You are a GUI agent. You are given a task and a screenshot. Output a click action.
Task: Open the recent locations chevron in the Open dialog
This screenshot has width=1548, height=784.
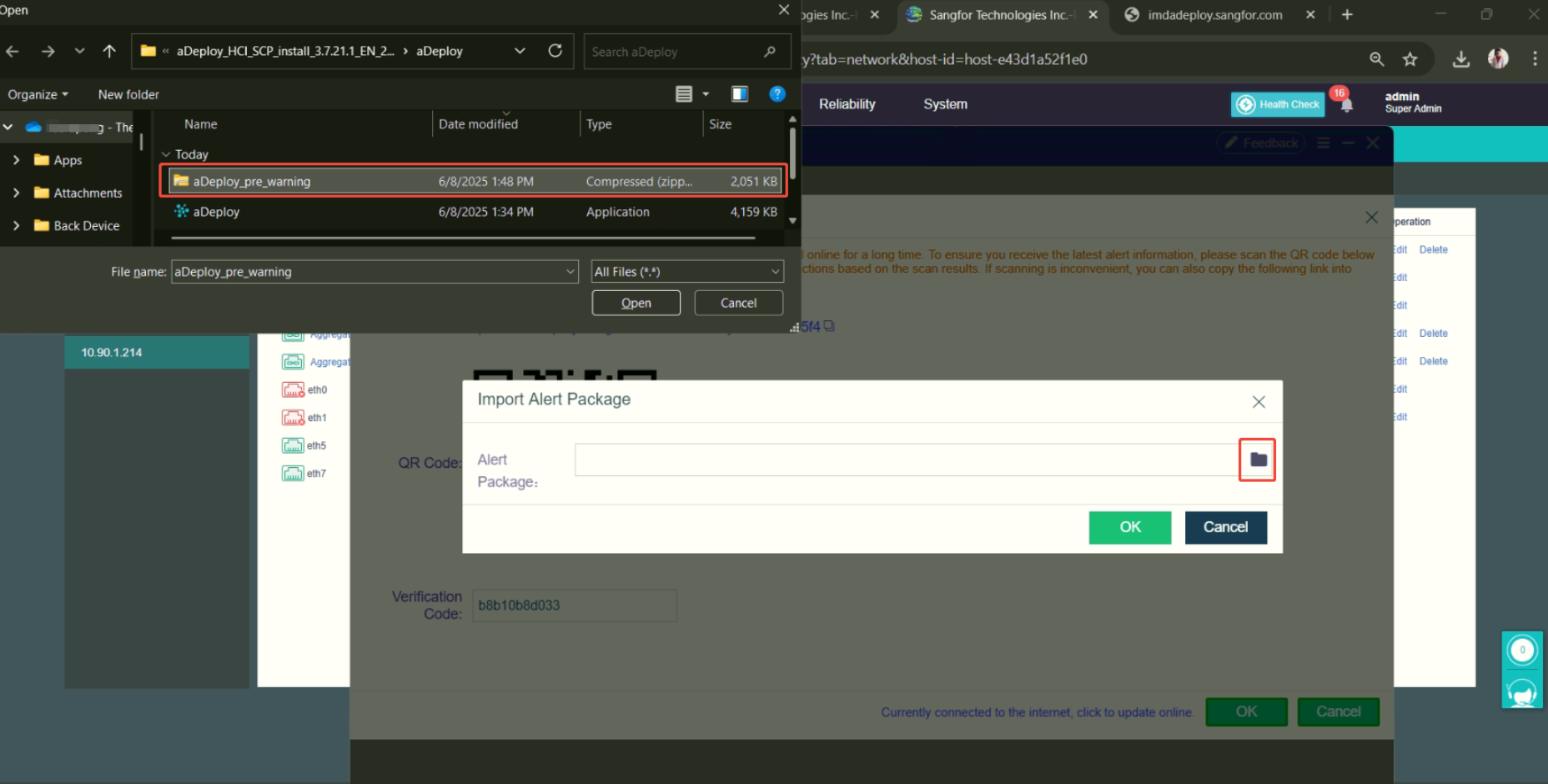[79, 52]
